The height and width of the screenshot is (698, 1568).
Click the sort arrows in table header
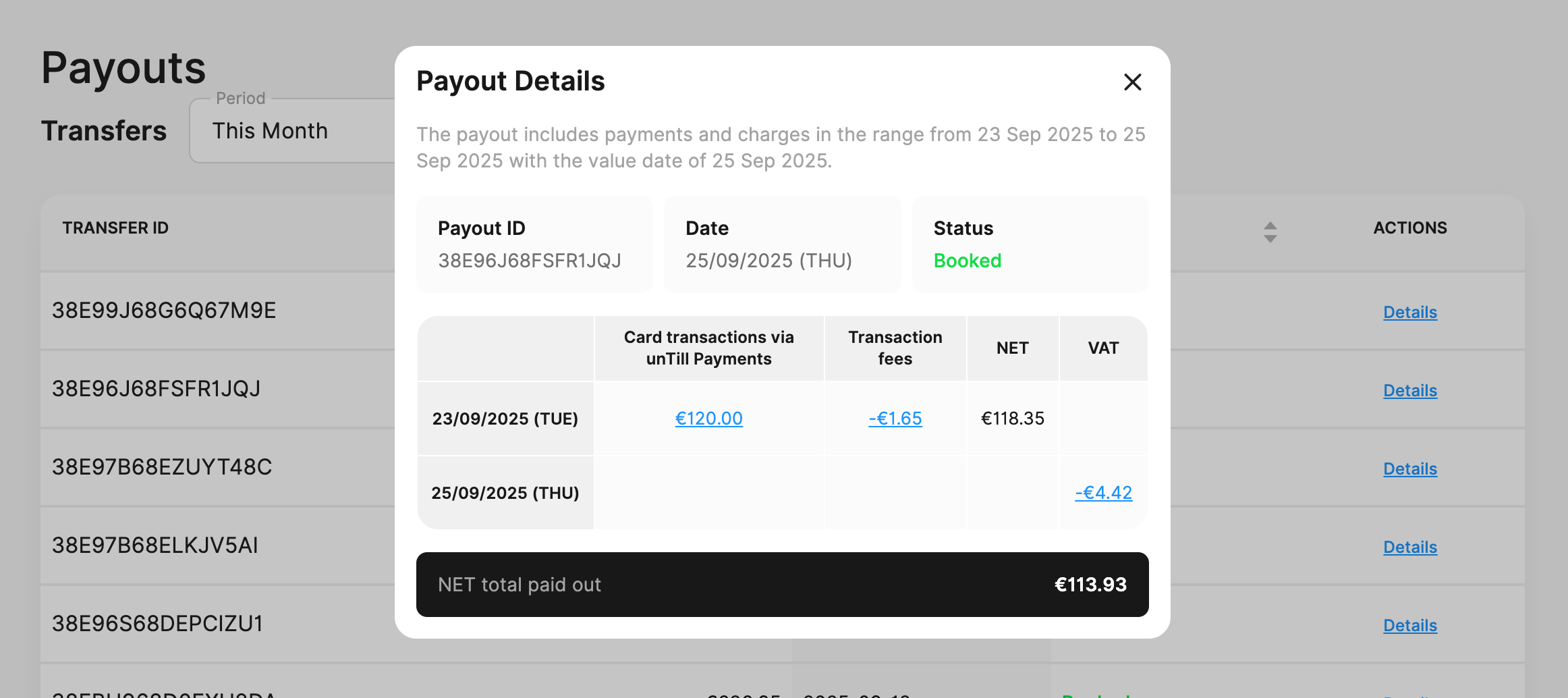point(1270,232)
